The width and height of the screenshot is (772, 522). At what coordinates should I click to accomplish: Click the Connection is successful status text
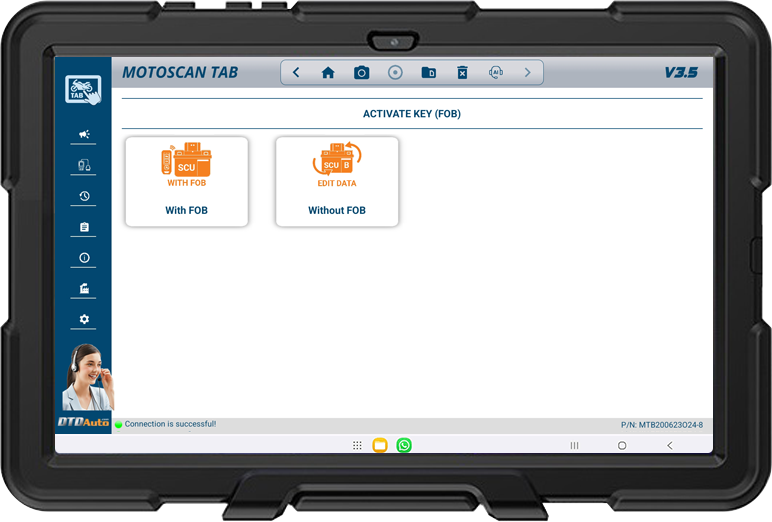tap(170, 424)
